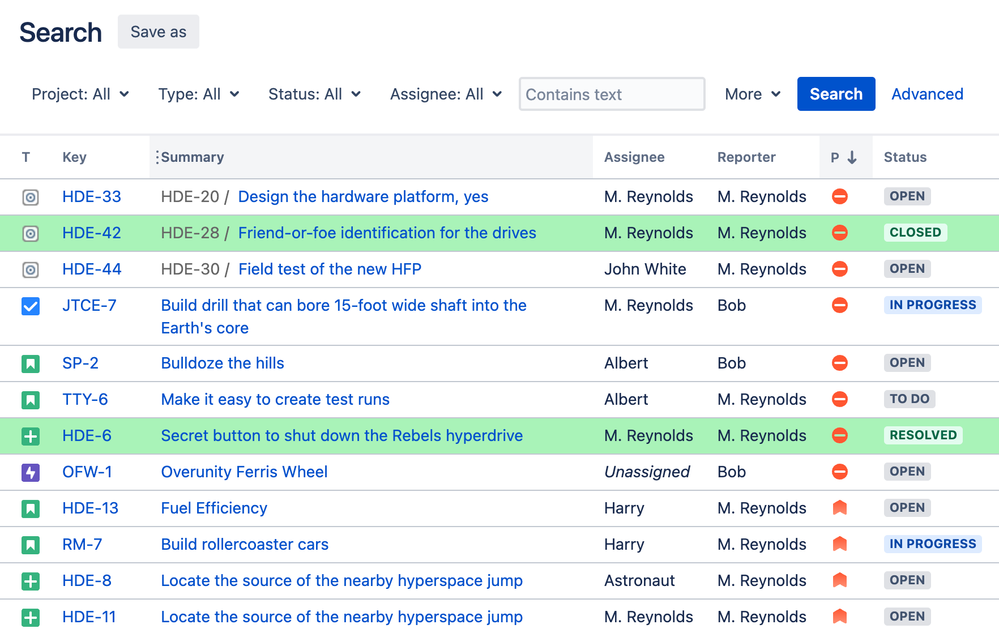Open the Type filter dropdown
Viewport: 999px width, 634px height.
(198, 93)
